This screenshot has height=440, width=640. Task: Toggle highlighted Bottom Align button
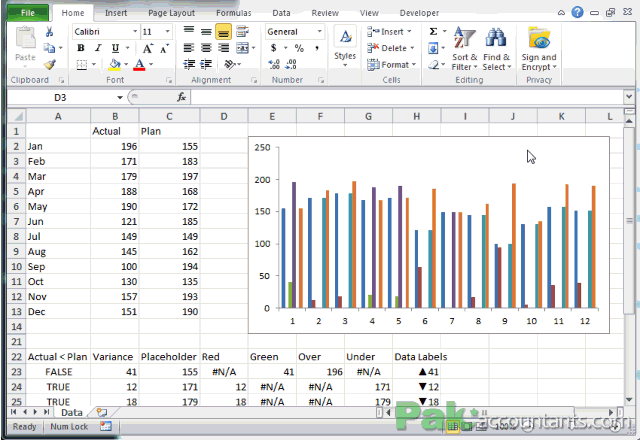(x=223, y=31)
